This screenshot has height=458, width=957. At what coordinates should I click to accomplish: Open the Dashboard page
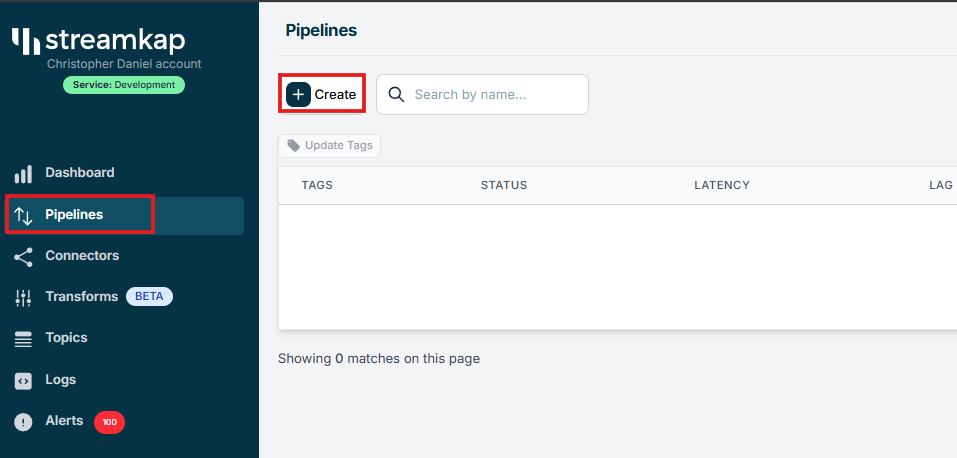pyautogui.click(x=79, y=173)
